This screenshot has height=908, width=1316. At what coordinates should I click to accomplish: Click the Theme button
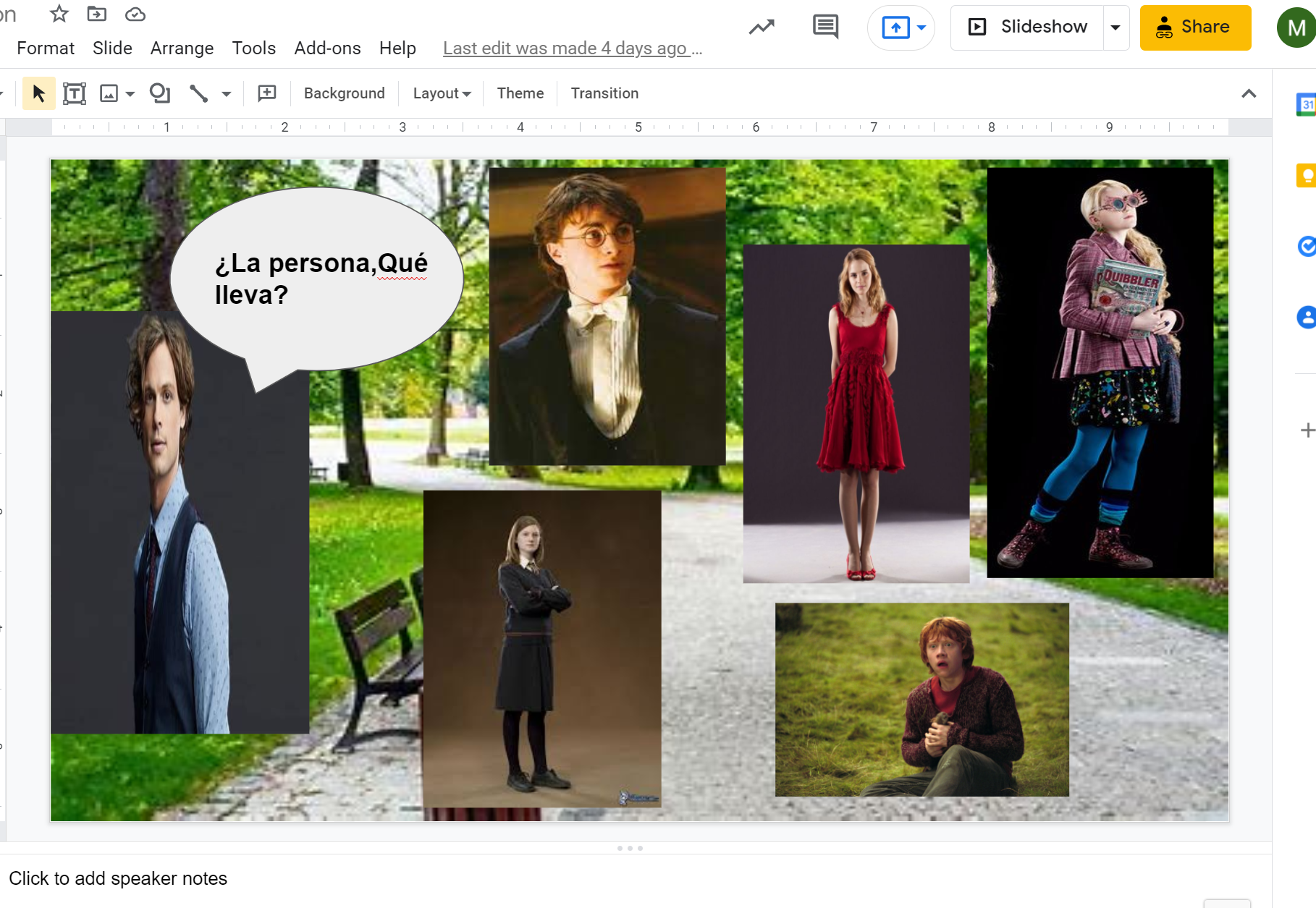pyautogui.click(x=520, y=93)
